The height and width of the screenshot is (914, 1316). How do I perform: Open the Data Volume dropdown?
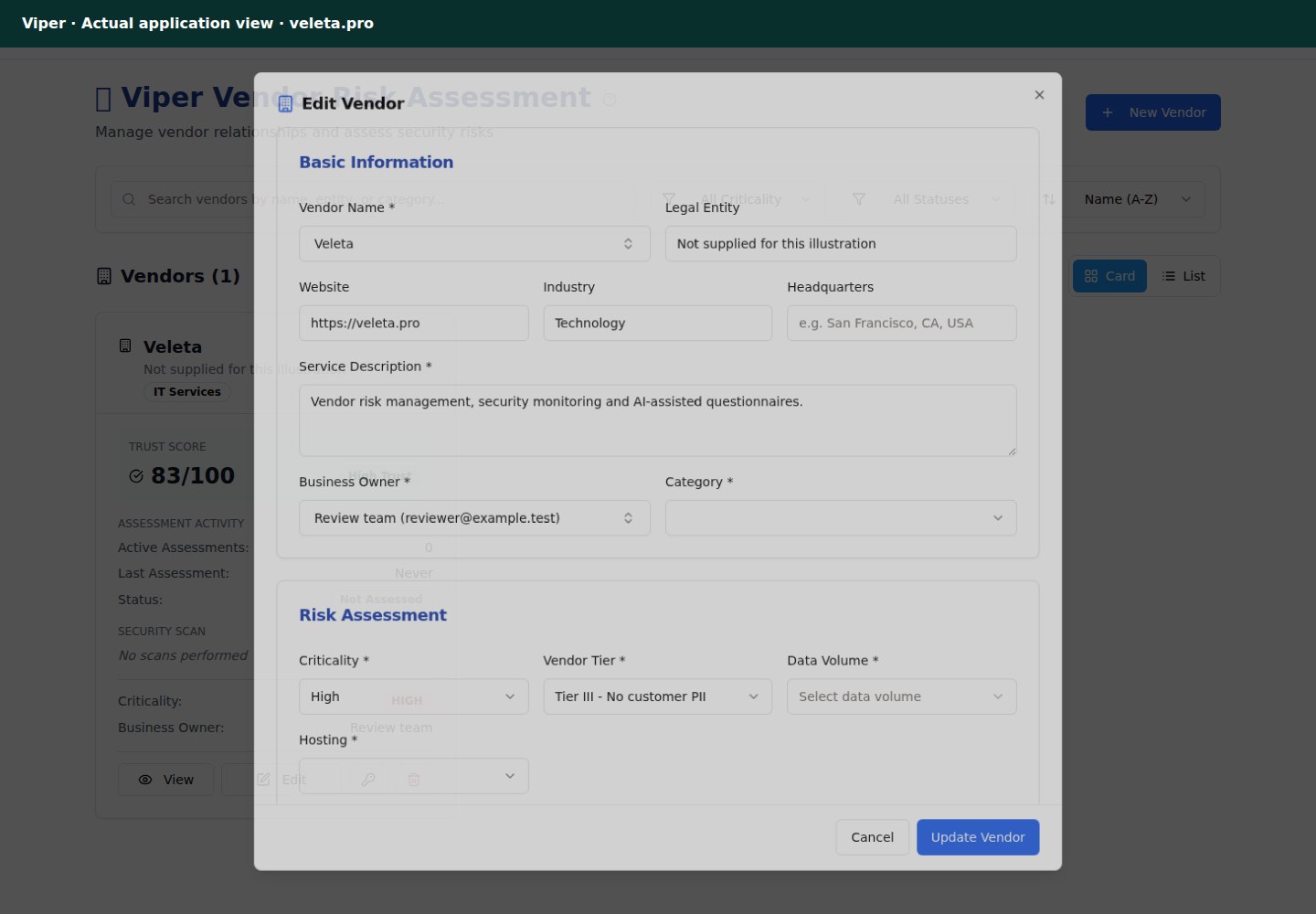click(x=902, y=696)
